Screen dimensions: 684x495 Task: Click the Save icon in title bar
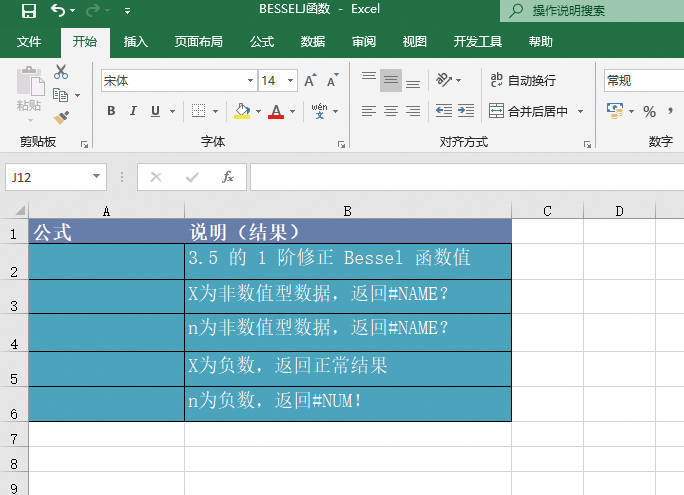pos(28,11)
